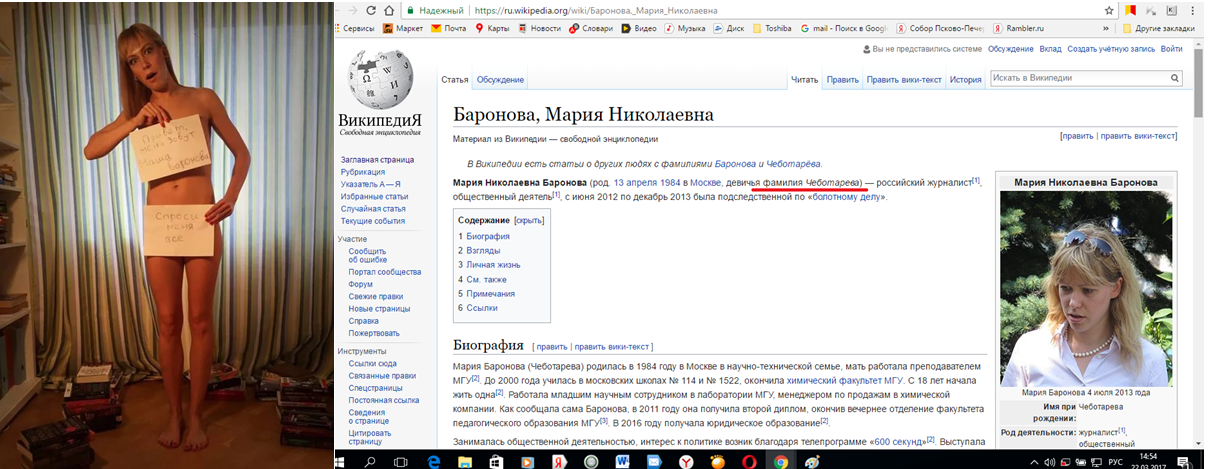The width and height of the screenshot is (1209, 469).
Task: Open the infobox portrait of Мария Баронова
Action: pyautogui.click(x=1085, y=289)
